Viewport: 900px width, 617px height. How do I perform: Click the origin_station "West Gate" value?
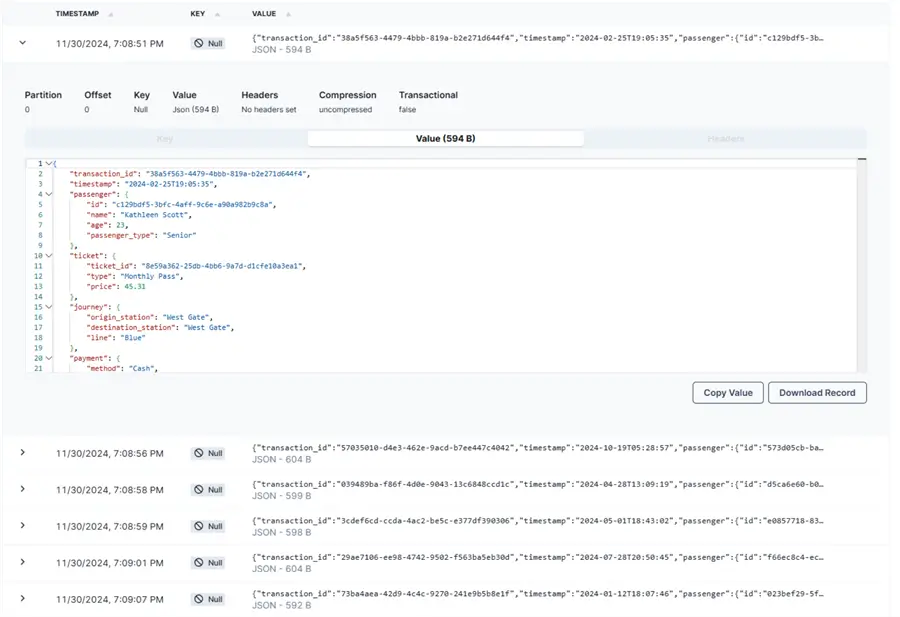coord(187,317)
